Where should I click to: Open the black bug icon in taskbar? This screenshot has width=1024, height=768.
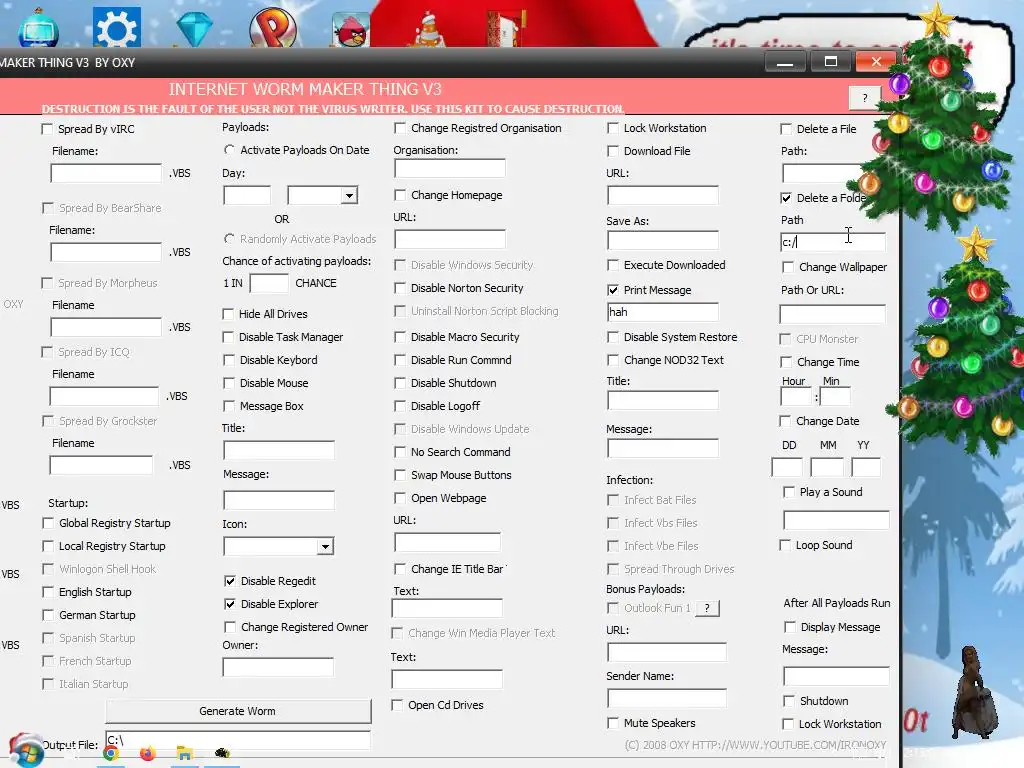coord(222,753)
